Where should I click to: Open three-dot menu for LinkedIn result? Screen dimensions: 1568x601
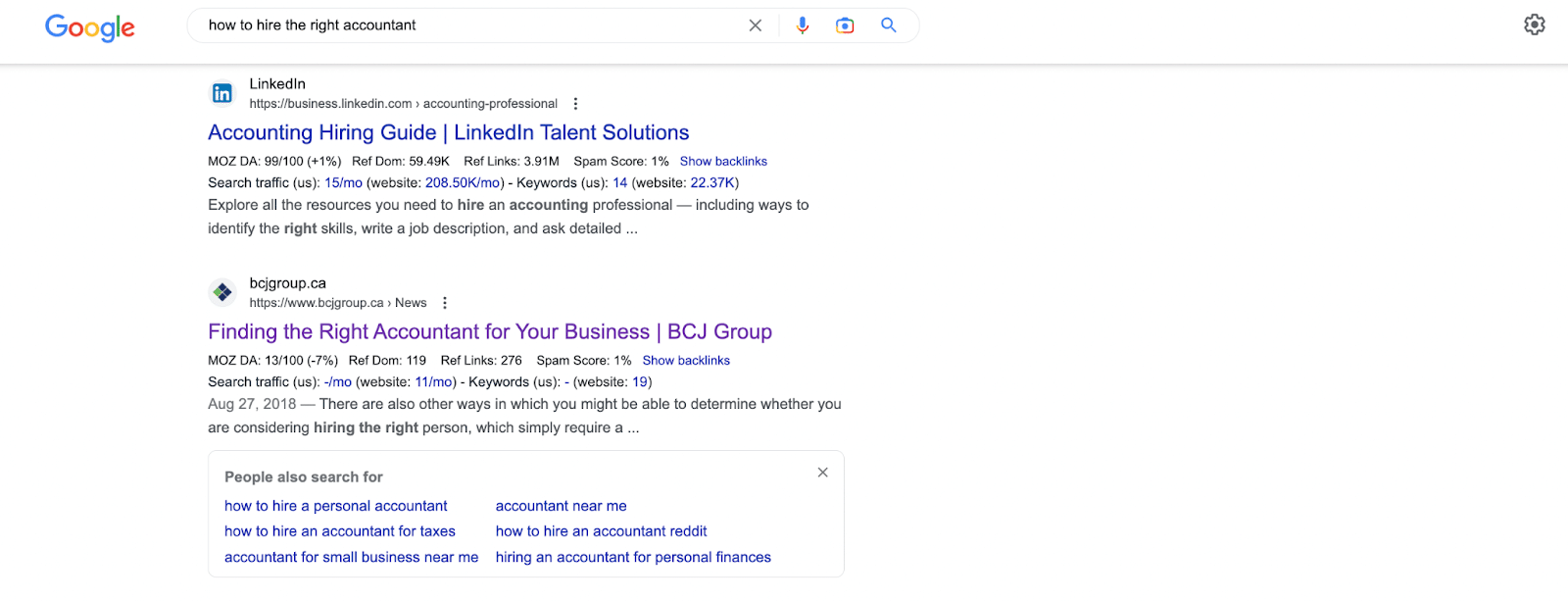tap(575, 104)
